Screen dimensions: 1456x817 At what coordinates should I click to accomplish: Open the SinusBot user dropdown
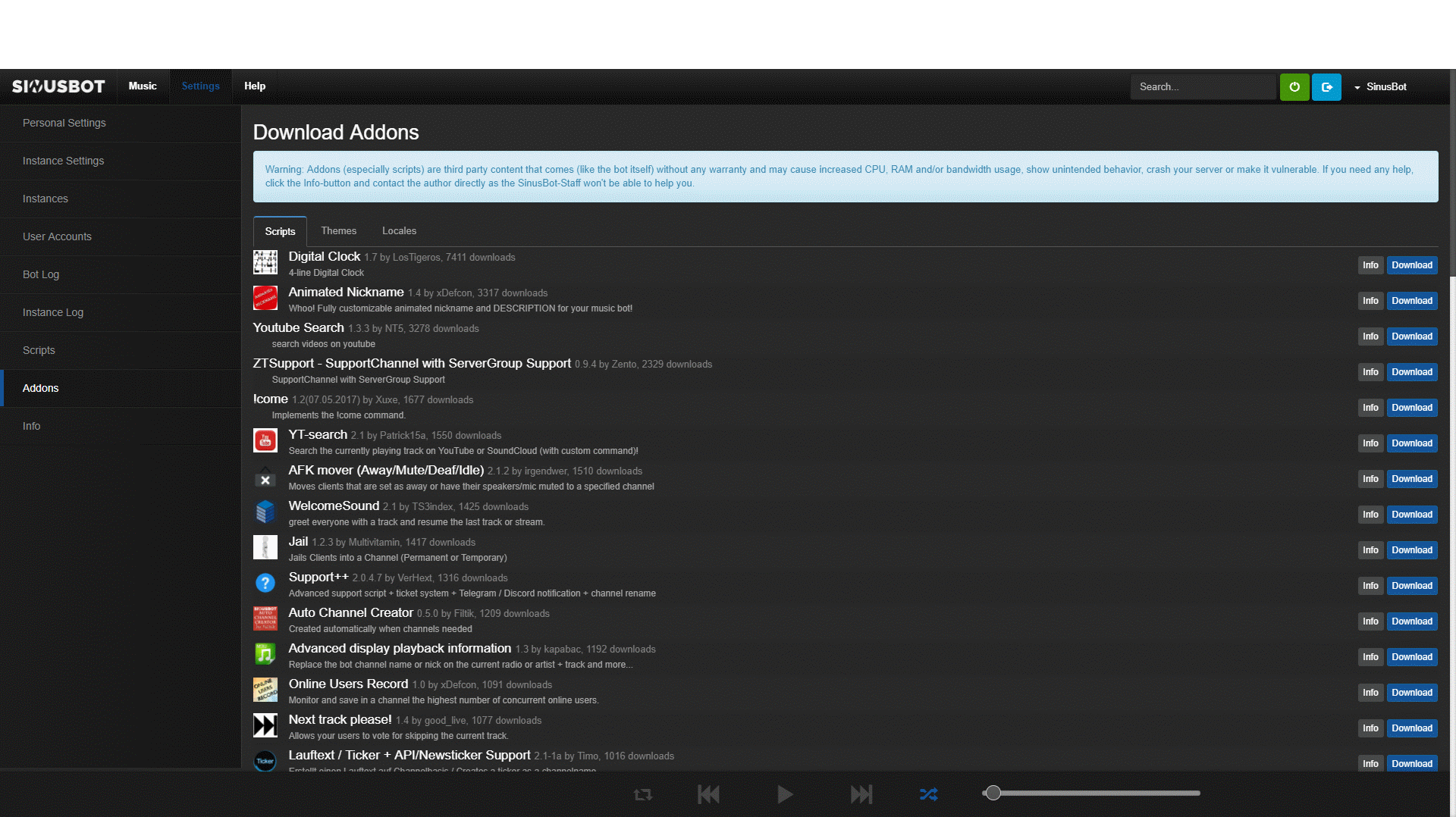pos(1380,87)
